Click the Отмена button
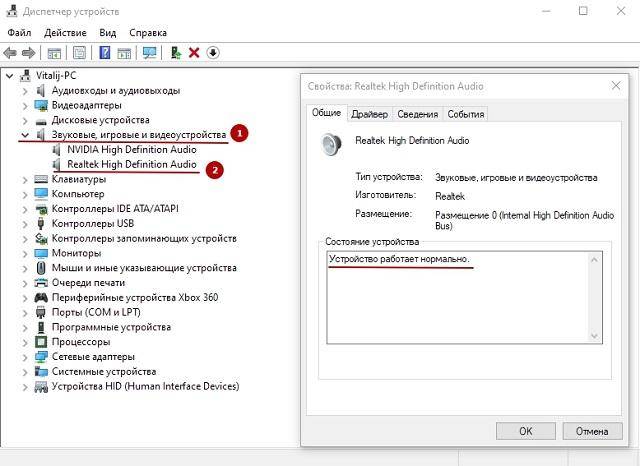640x466 pixels. (x=591, y=431)
